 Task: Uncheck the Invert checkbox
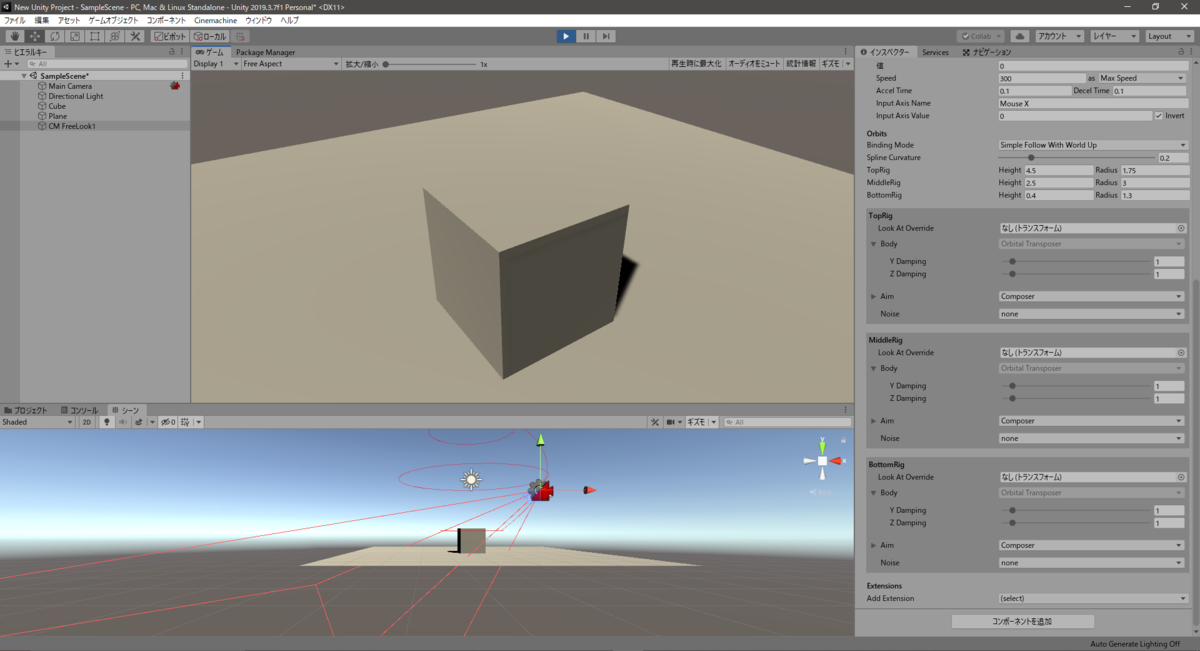click(1159, 116)
